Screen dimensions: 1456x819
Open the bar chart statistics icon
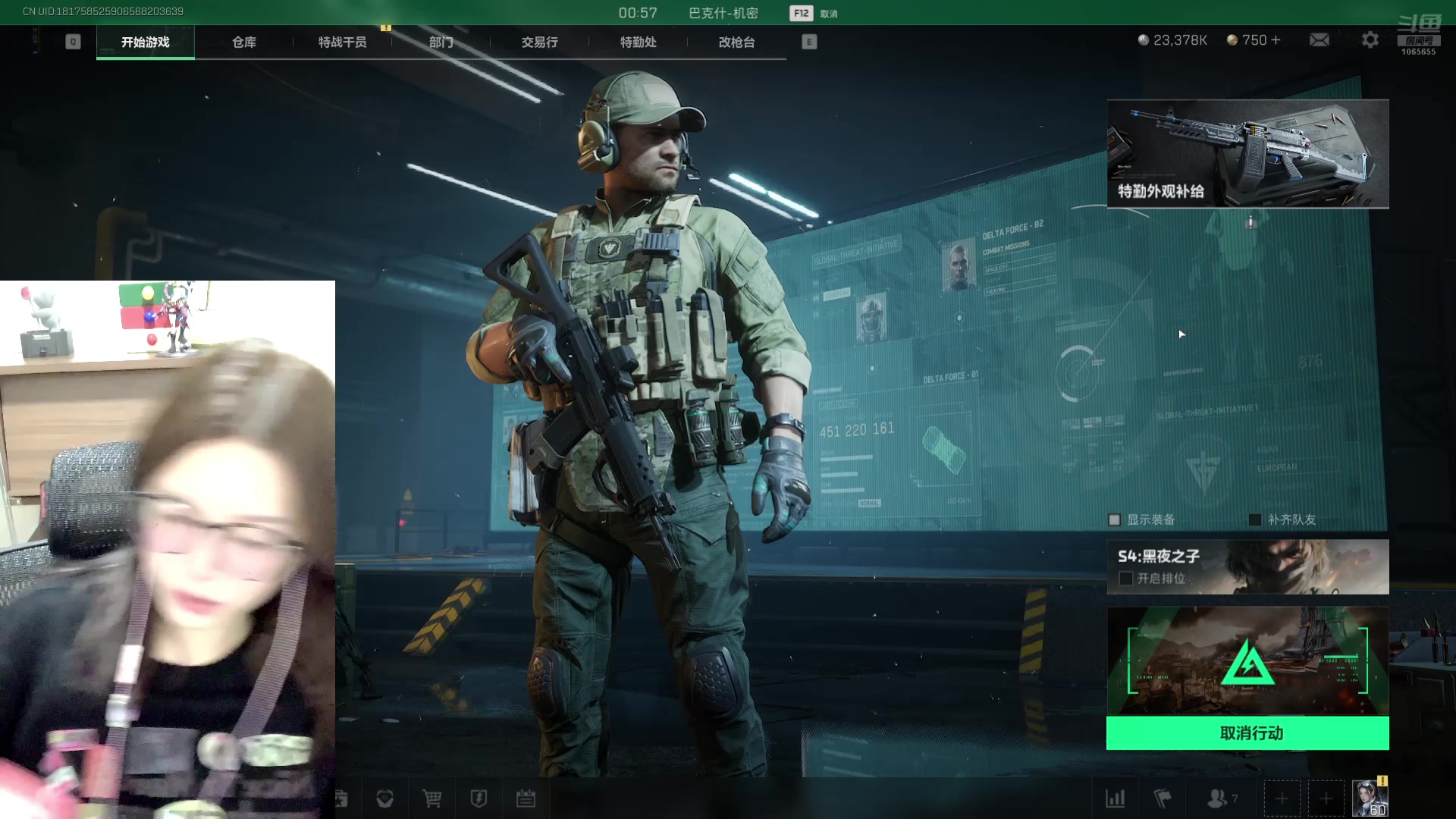[1116, 799]
